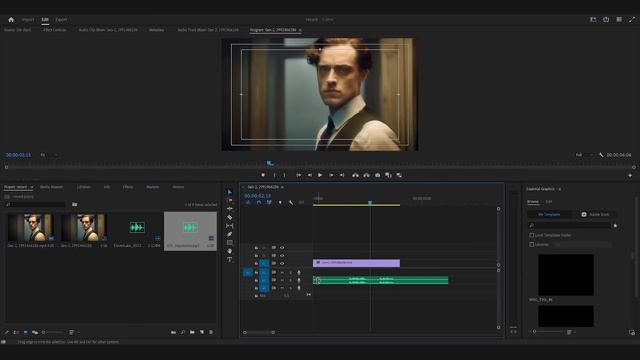
Task: Switch to the Import tab
Action: [x=28, y=20]
